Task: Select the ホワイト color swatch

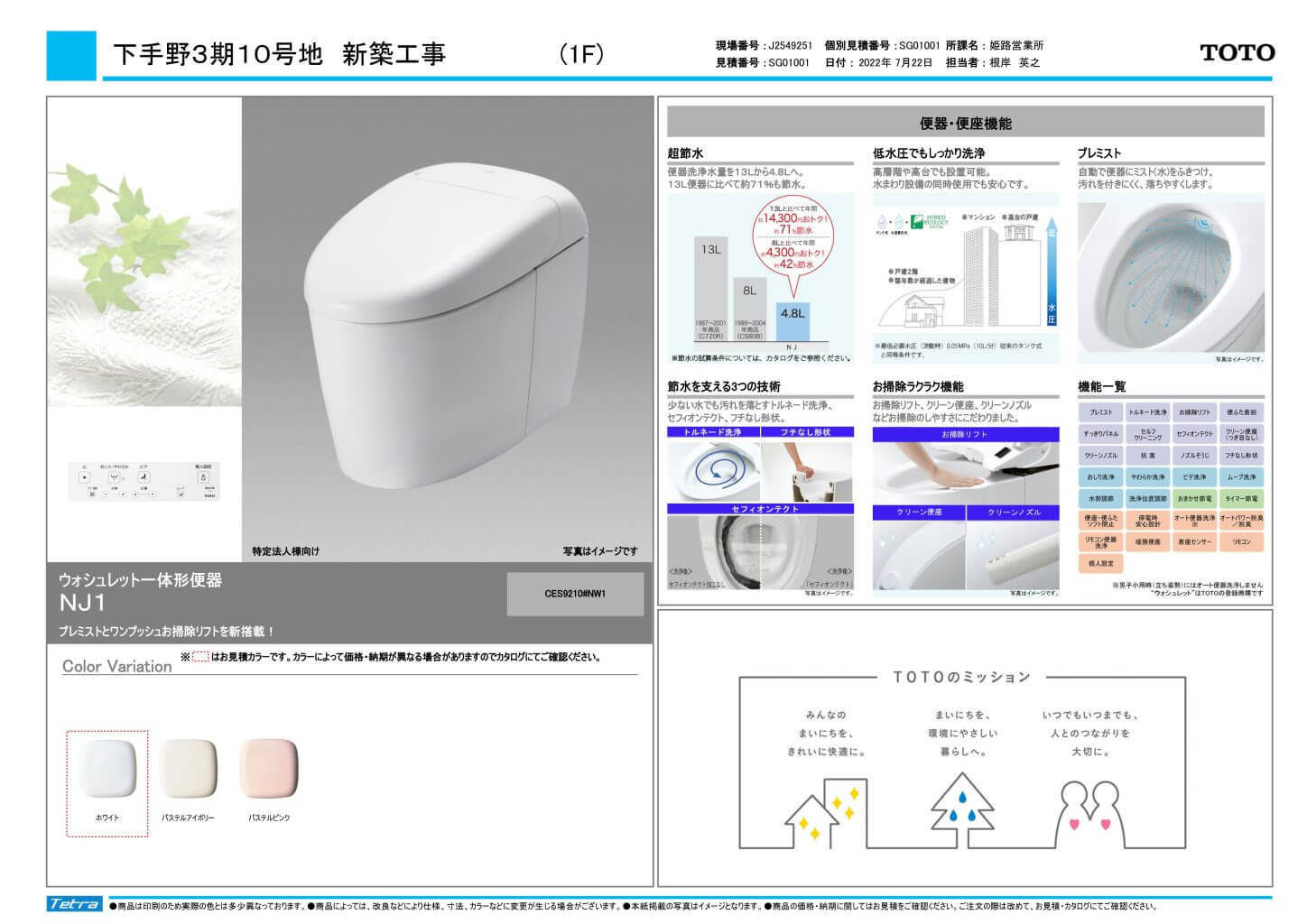Action: (107, 769)
